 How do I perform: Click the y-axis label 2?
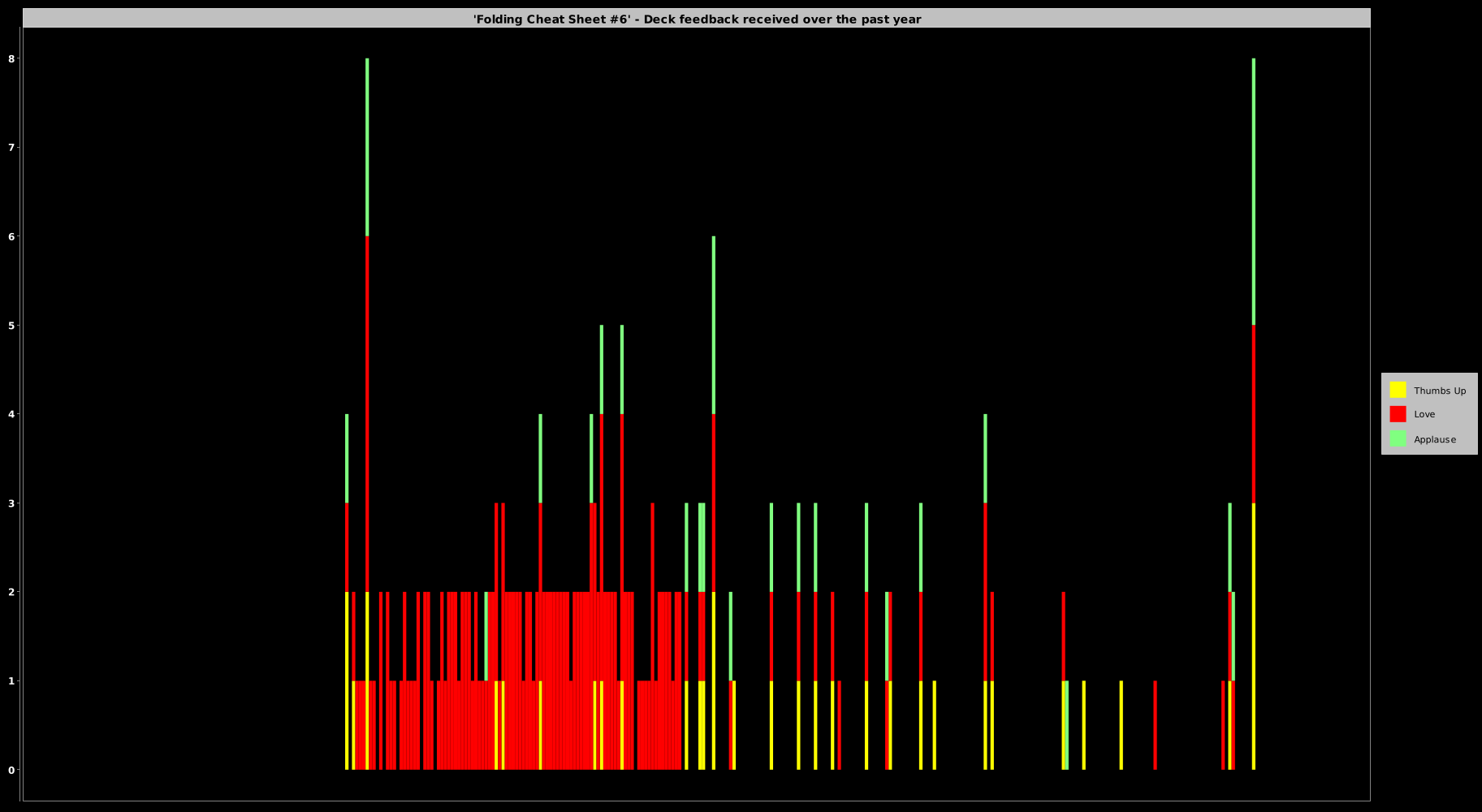(x=11, y=592)
